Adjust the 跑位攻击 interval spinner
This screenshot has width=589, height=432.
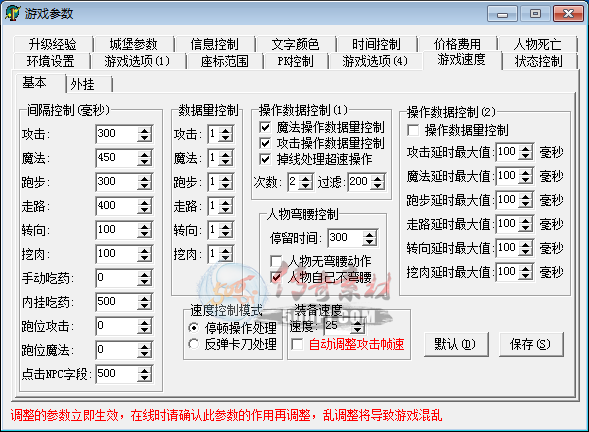click(145, 326)
